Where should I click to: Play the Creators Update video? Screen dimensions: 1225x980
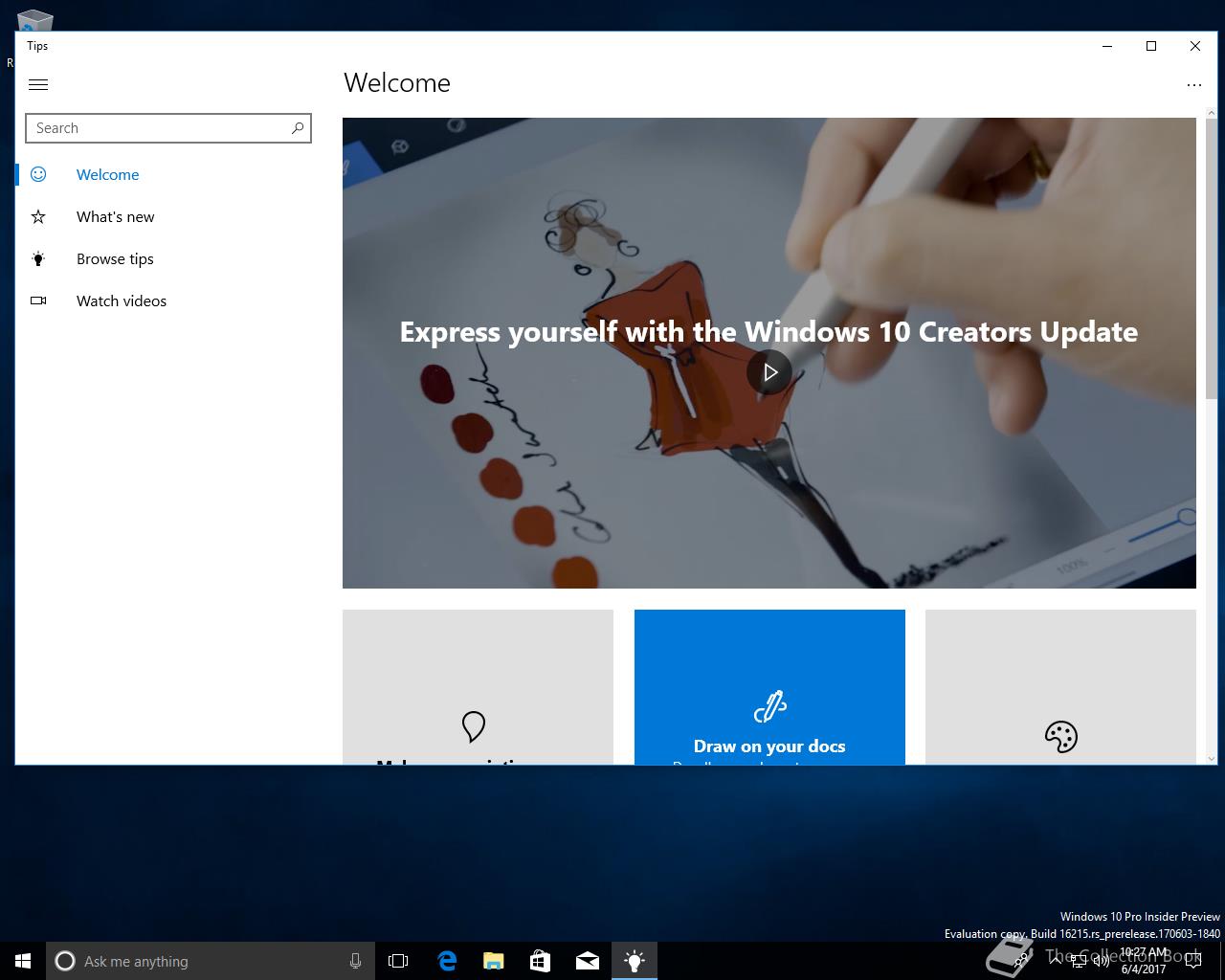769,371
